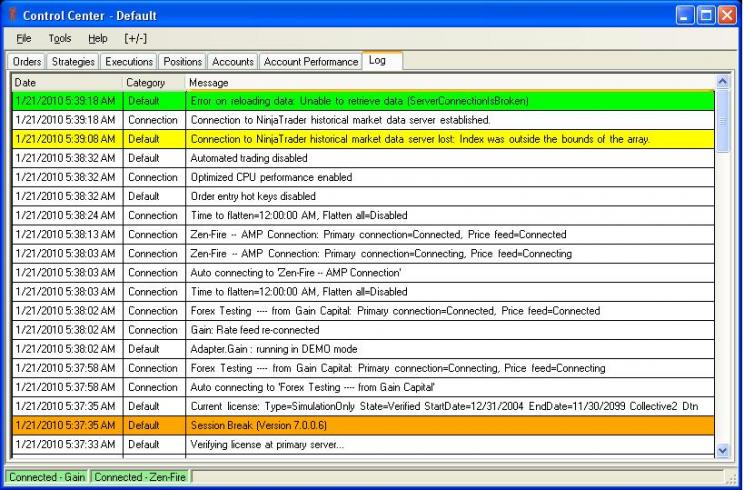
Task: Click date cell '1/21/2010 5:38:24 AM'
Action: click(x=65, y=215)
